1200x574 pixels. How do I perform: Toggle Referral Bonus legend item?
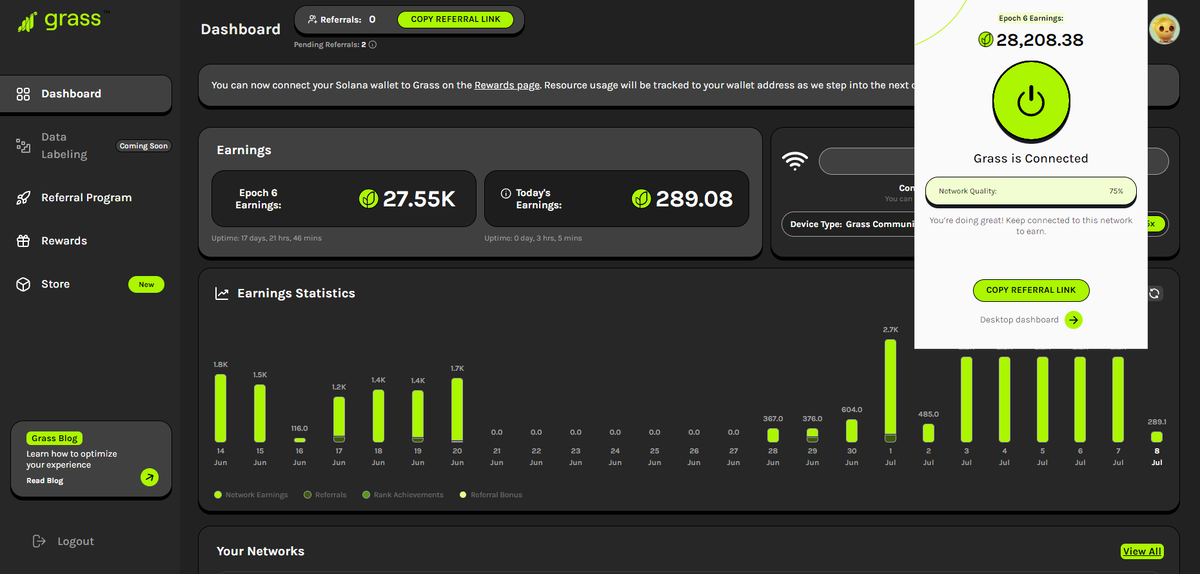click(491, 495)
